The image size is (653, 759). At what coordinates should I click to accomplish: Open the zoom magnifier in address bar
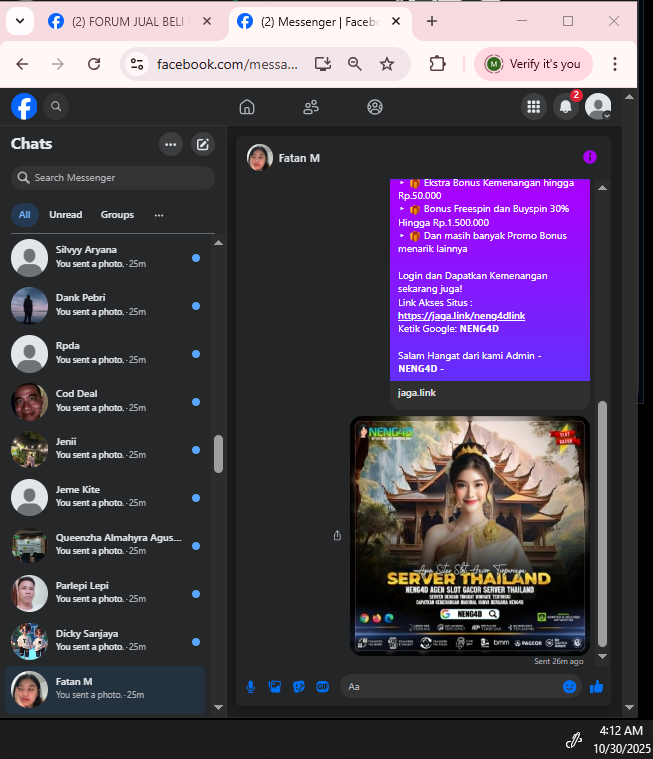click(355, 64)
